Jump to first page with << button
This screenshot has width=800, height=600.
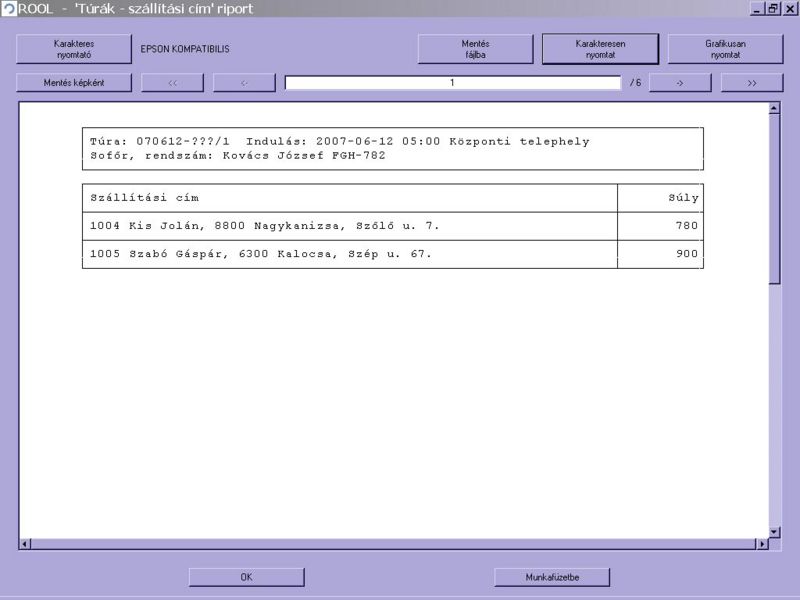(x=172, y=83)
